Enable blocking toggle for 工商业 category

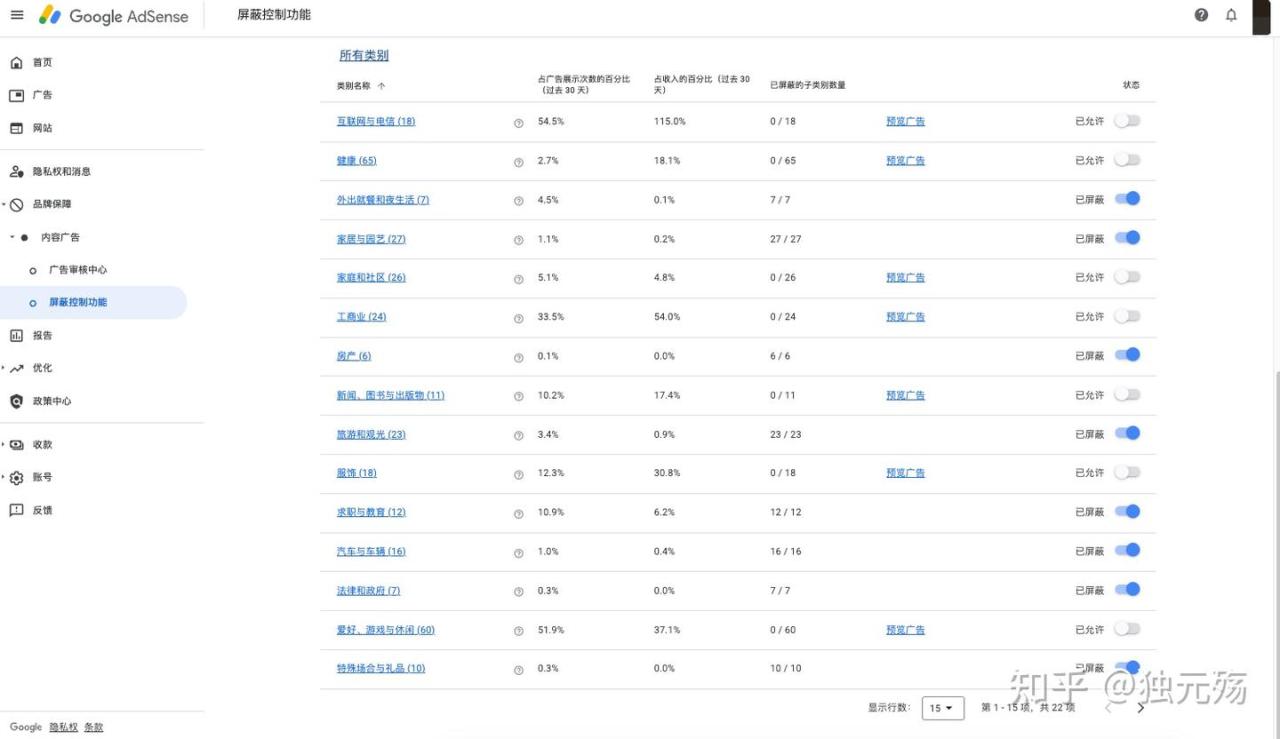[x=1127, y=316]
